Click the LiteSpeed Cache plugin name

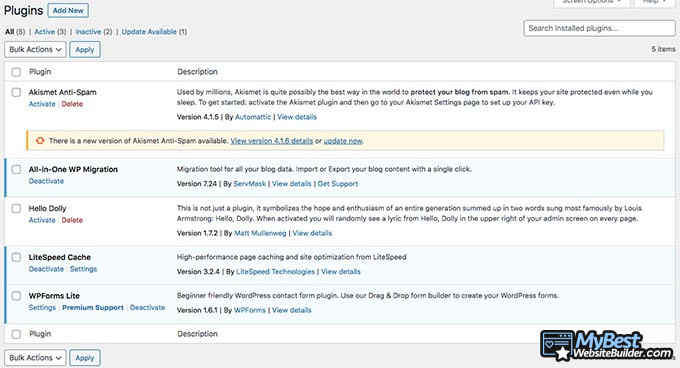59,257
